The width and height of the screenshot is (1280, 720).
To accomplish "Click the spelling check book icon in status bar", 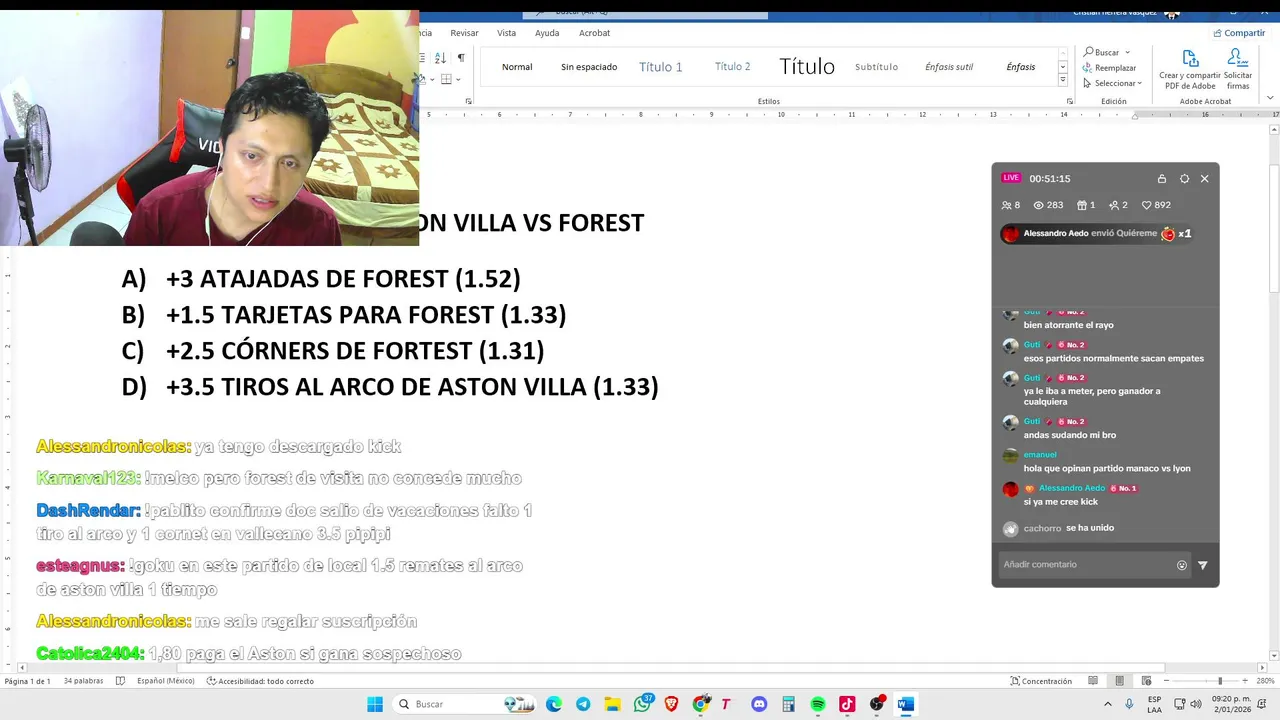I will click(x=120, y=681).
